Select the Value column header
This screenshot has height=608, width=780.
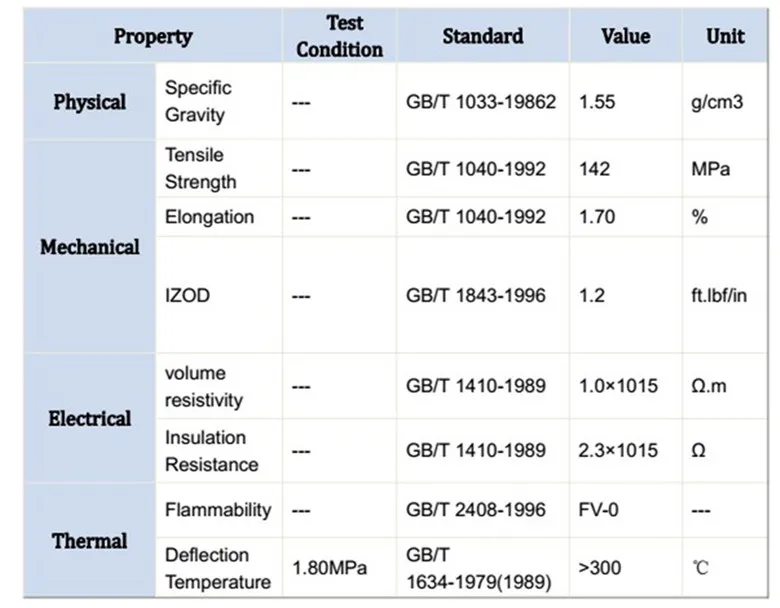[x=625, y=37]
